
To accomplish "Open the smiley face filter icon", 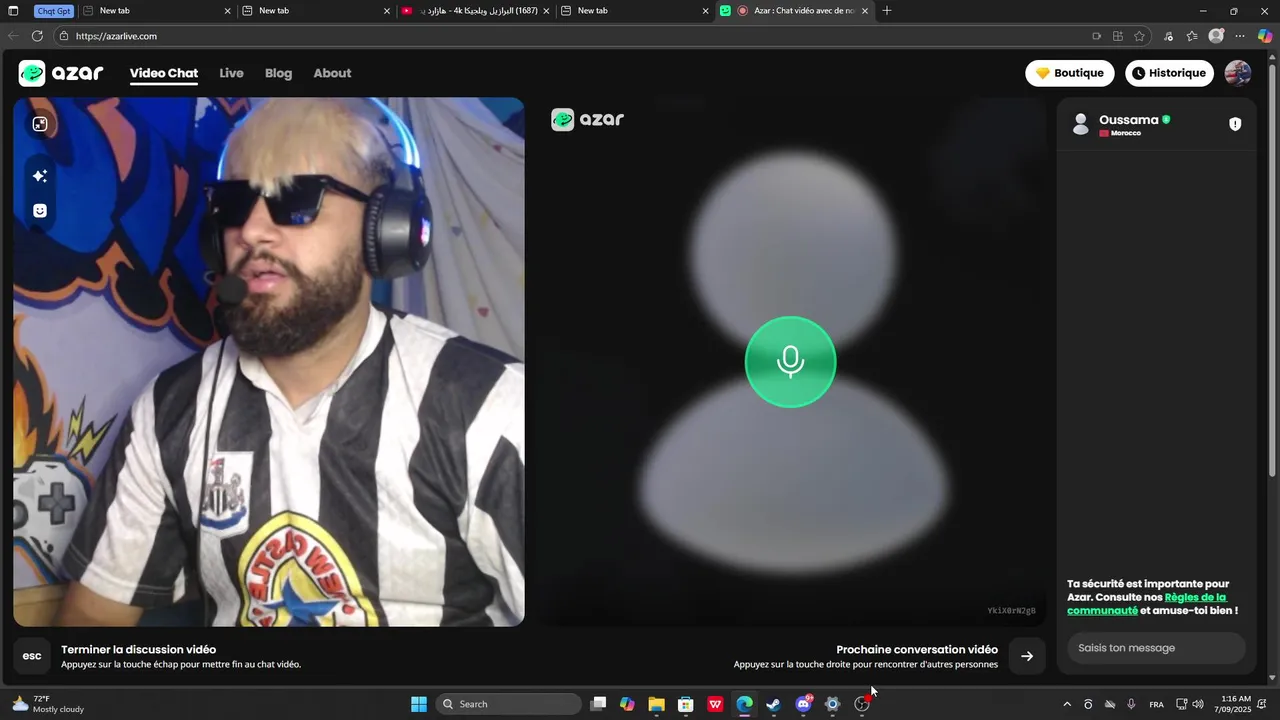I will (x=40, y=211).
